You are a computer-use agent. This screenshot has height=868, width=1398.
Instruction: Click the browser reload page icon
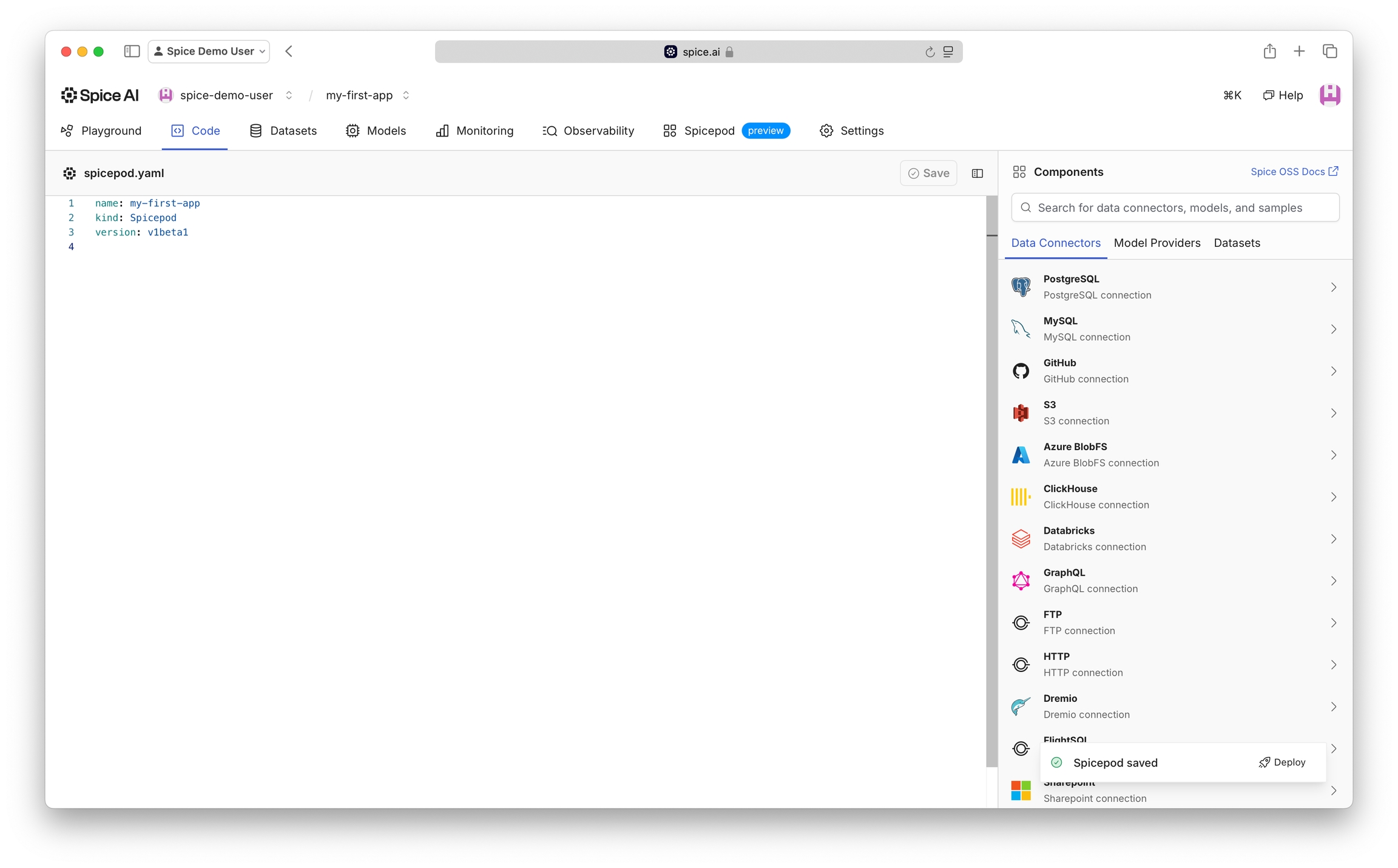pyautogui.click(x=930, y=52)
